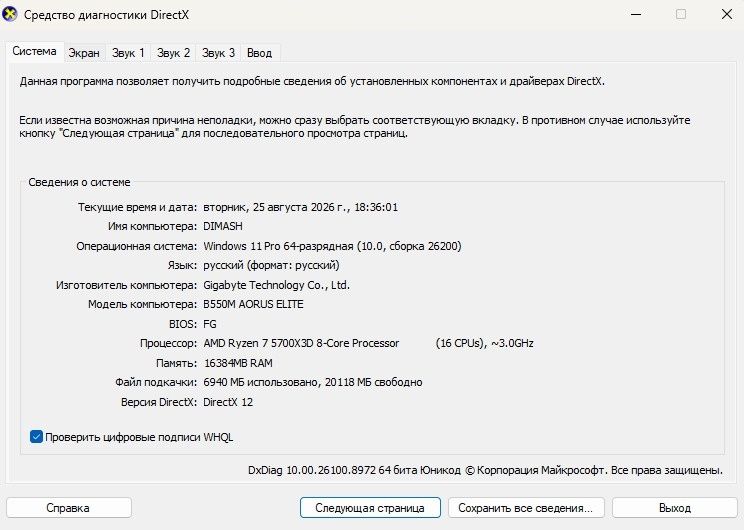744x530 pixels.
Task: Click the Средство диагностики DirectX window title
Action: coord(106,15)
